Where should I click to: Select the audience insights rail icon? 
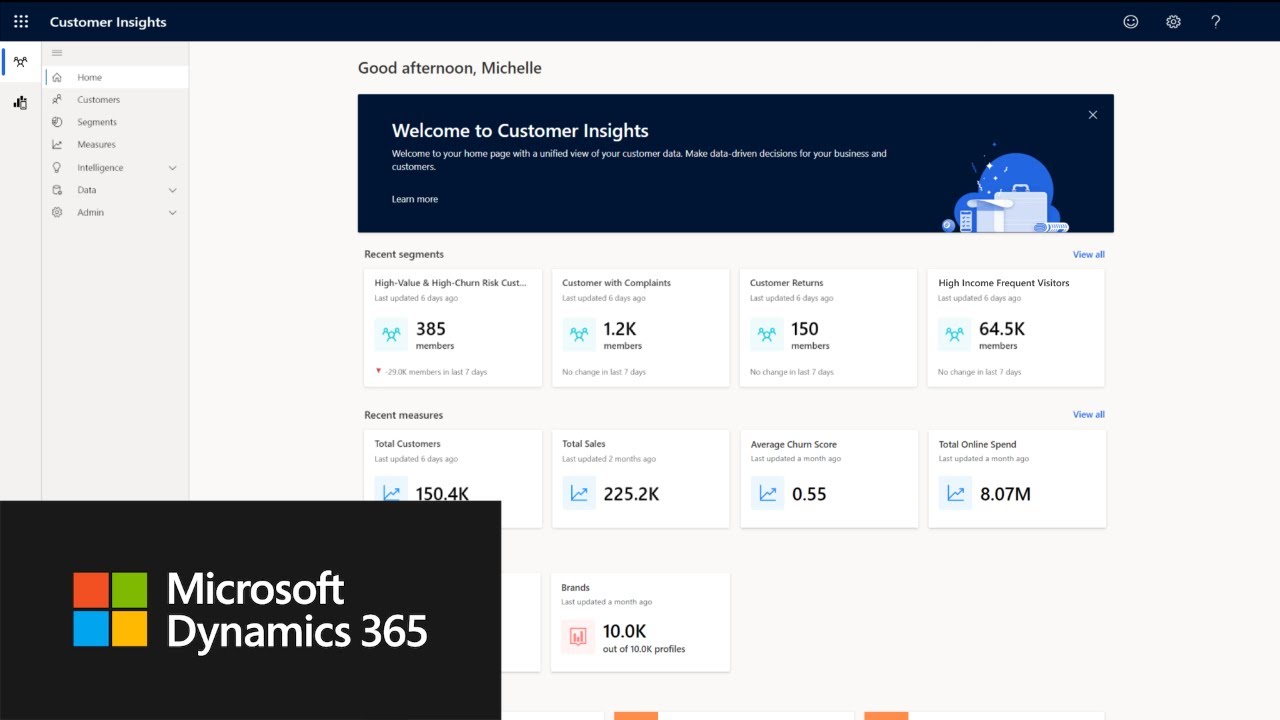pyautogui.click(x=20, y=62)
